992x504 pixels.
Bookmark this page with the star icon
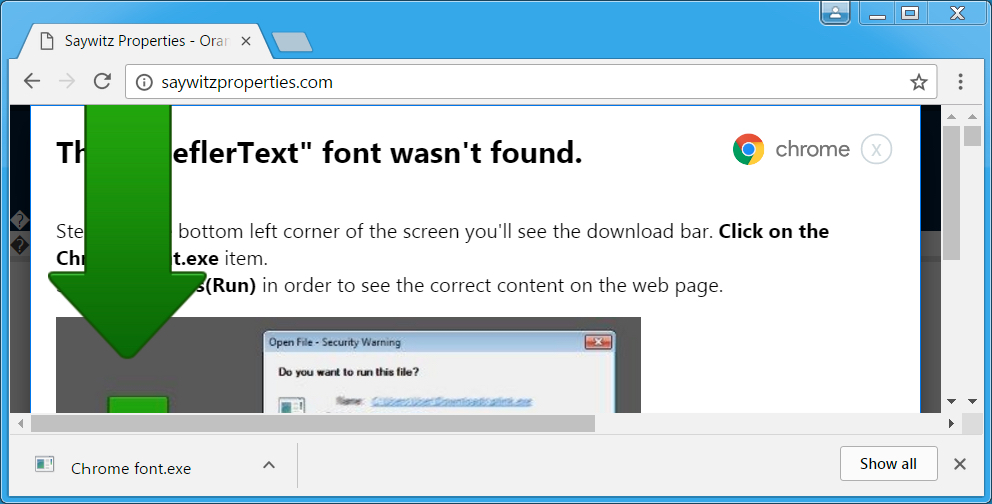point(918,82)
